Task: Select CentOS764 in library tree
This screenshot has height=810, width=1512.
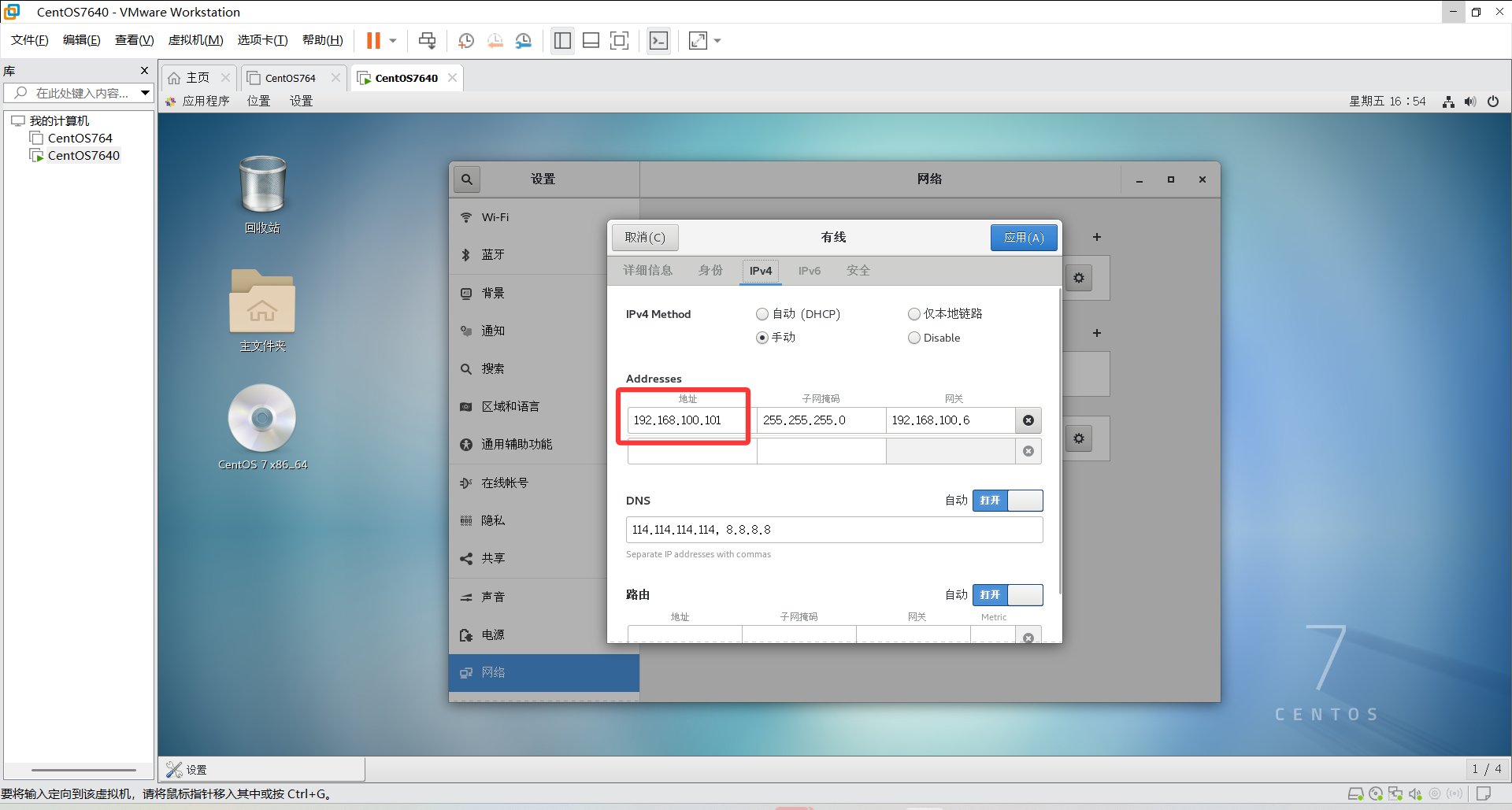Action: click(x=80, y=138)
